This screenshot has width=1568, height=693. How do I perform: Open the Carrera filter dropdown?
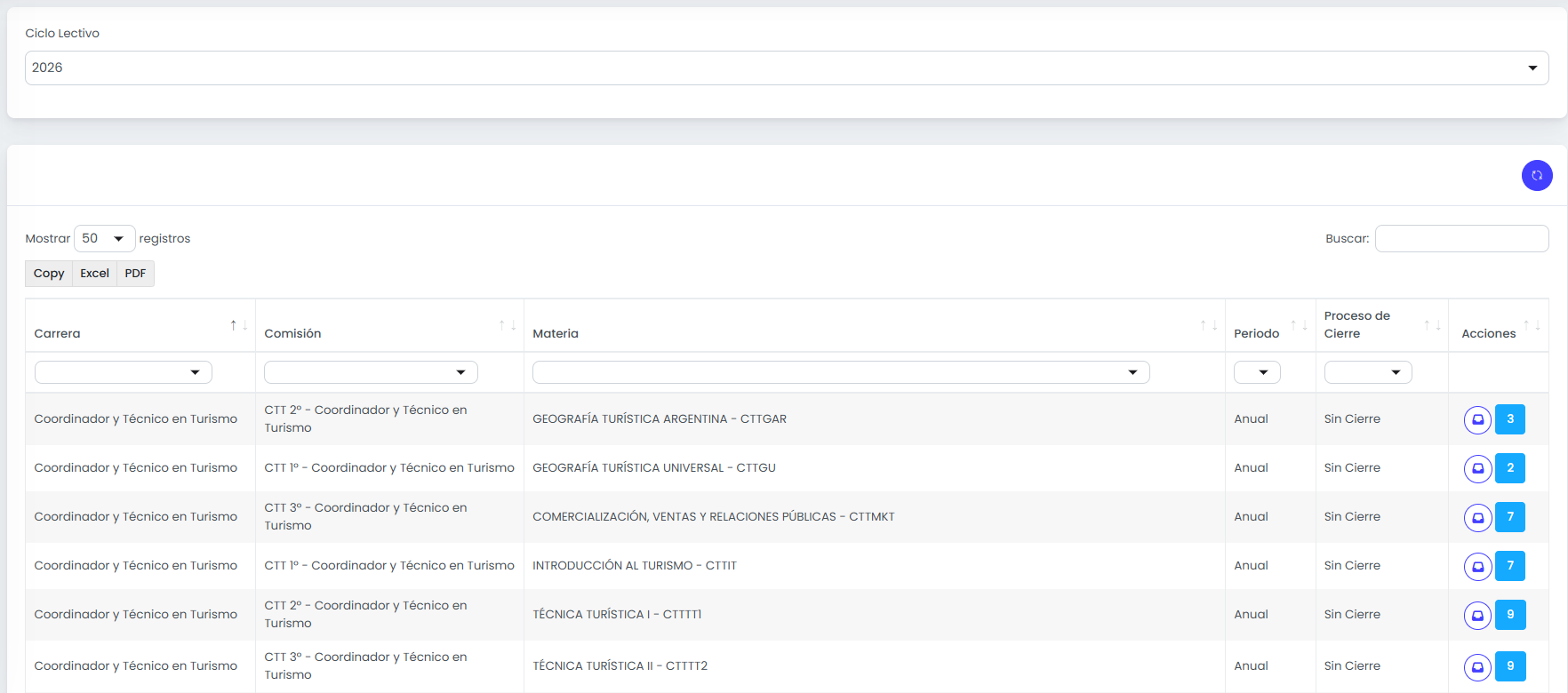124,372
